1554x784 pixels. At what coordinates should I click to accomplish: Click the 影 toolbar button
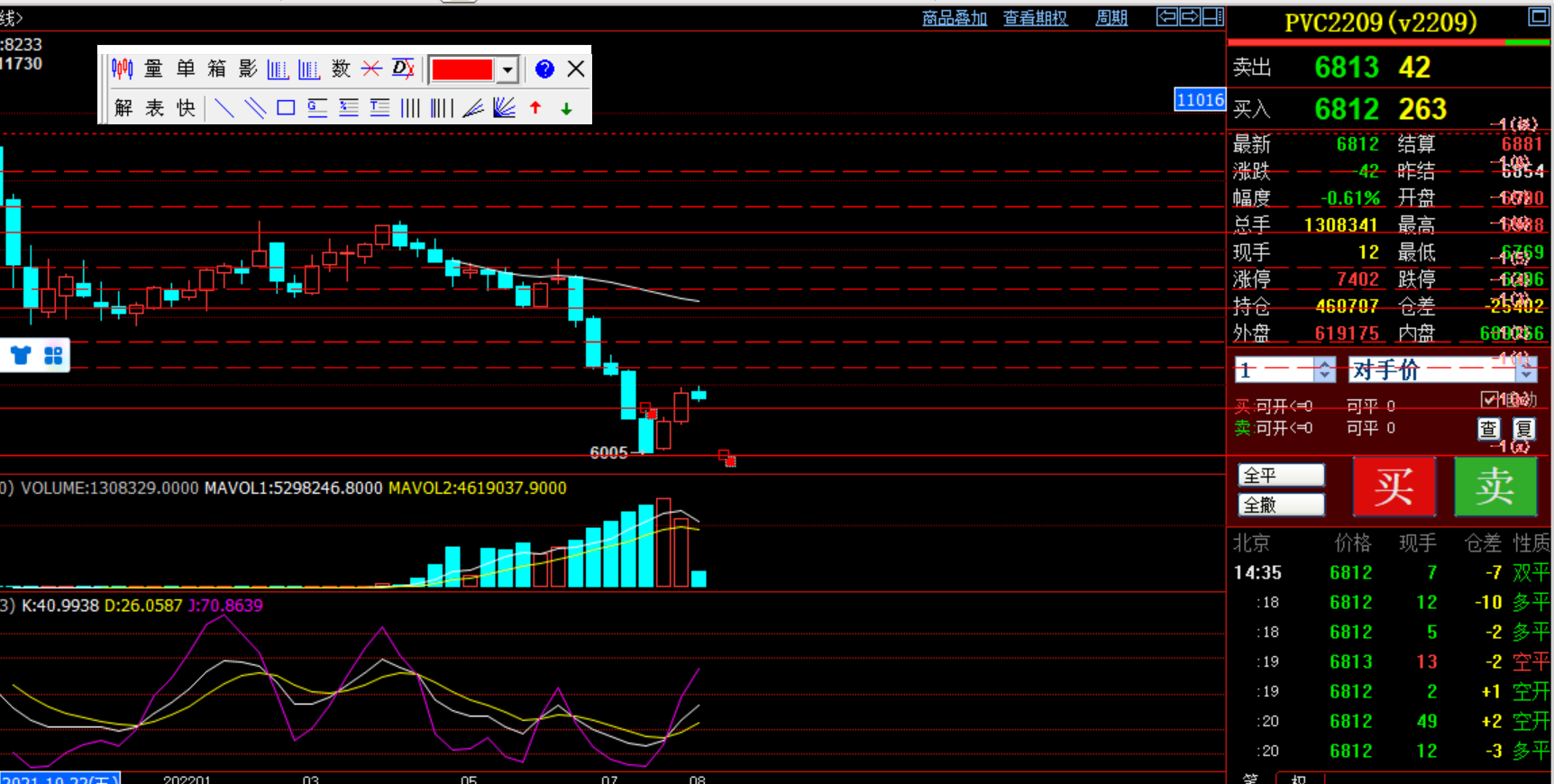pyautogui.click(x=248, y=68)
